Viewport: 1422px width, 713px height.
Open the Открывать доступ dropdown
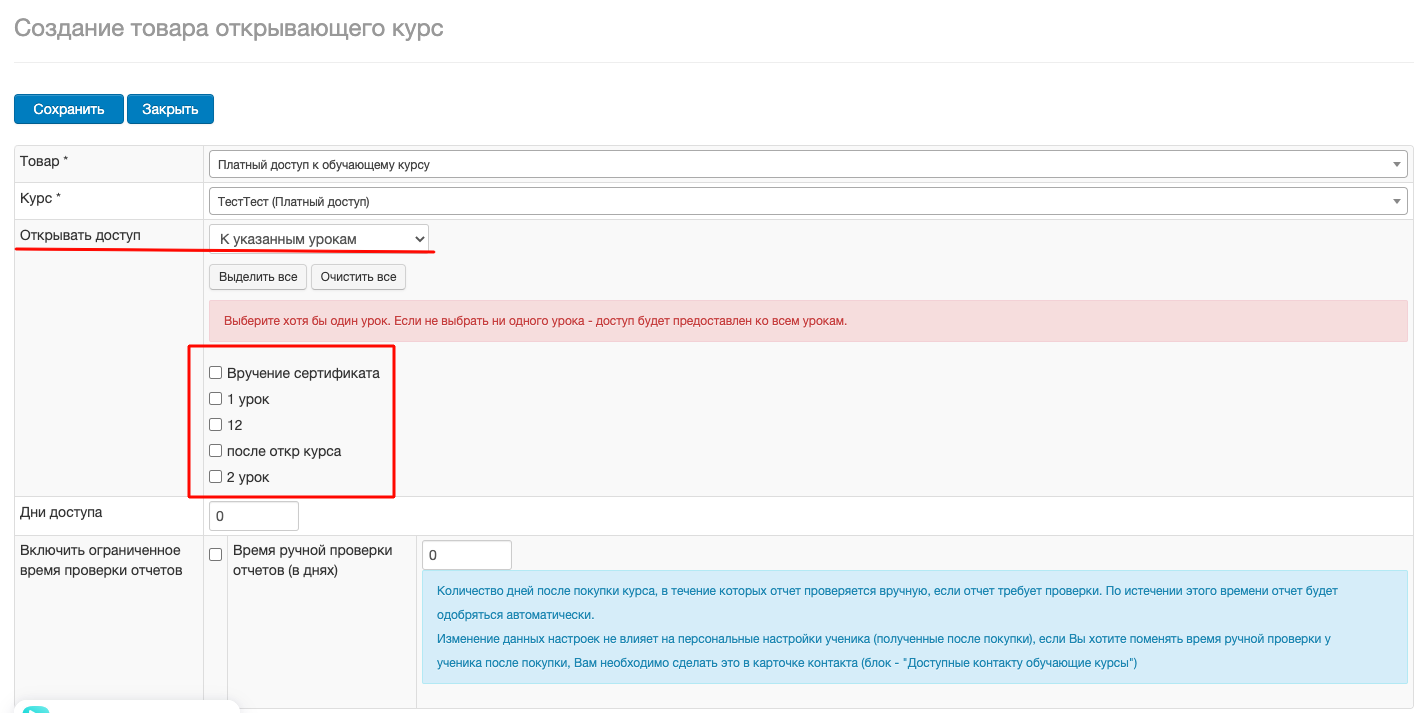click(319, 238)
